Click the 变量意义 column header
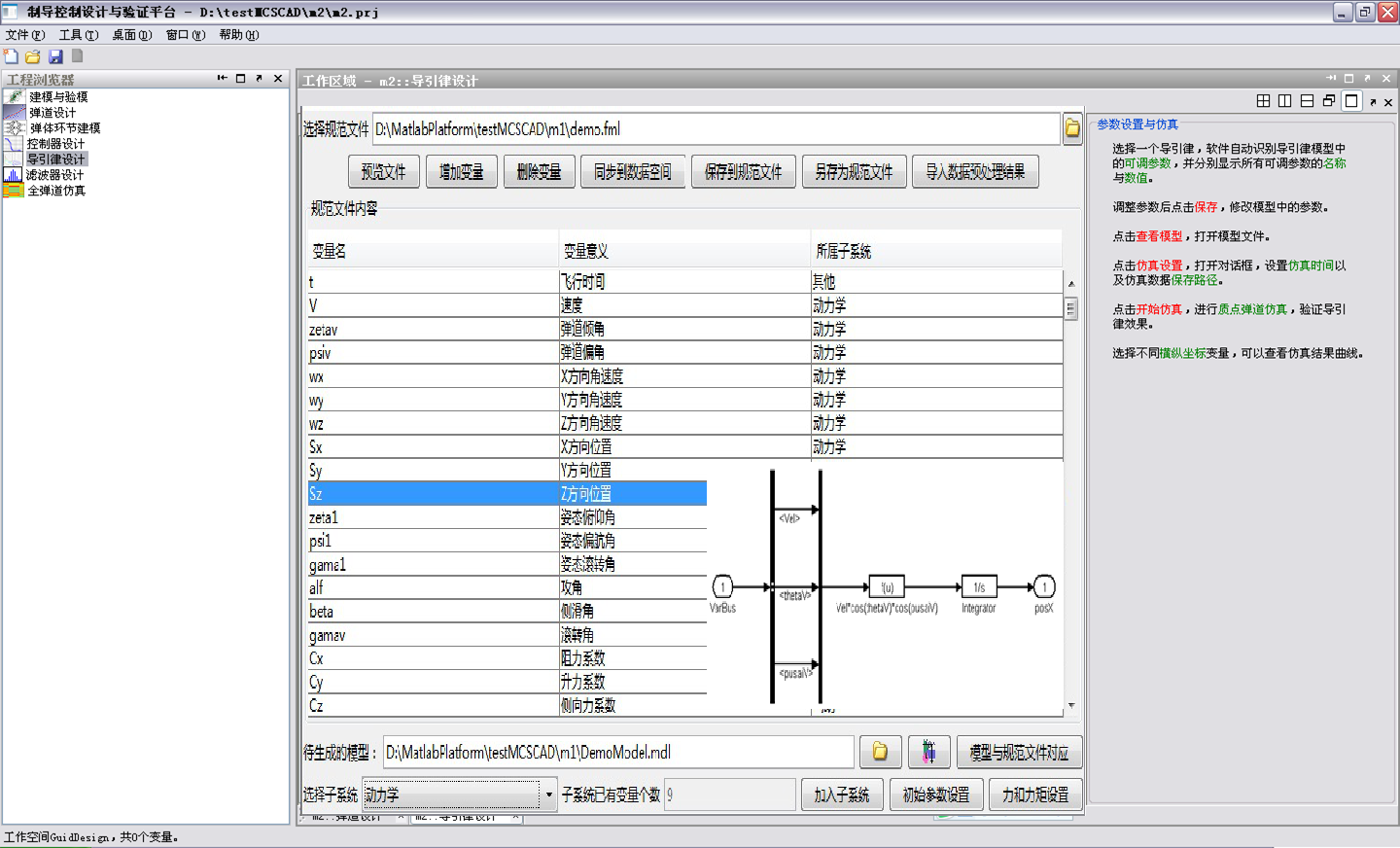Viewport: 1400px width, 848px height. 684,251
